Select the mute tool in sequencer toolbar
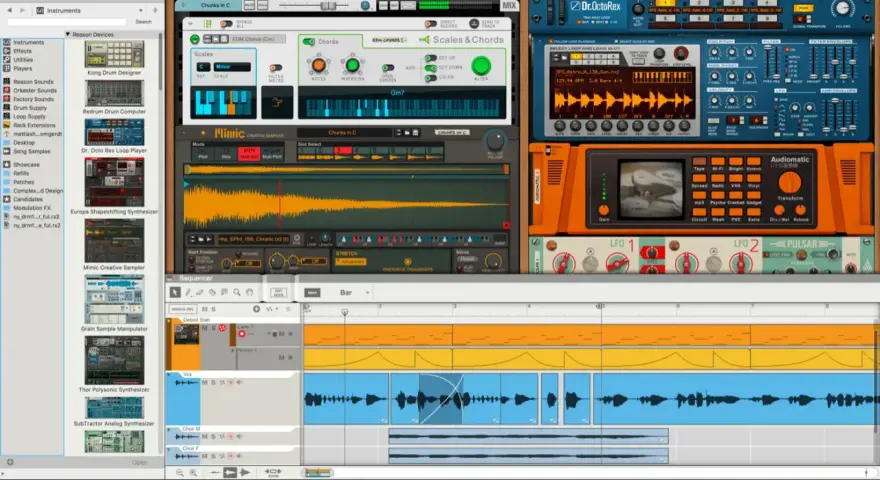This screenshot has height=480, width=880. coord(224,292)
